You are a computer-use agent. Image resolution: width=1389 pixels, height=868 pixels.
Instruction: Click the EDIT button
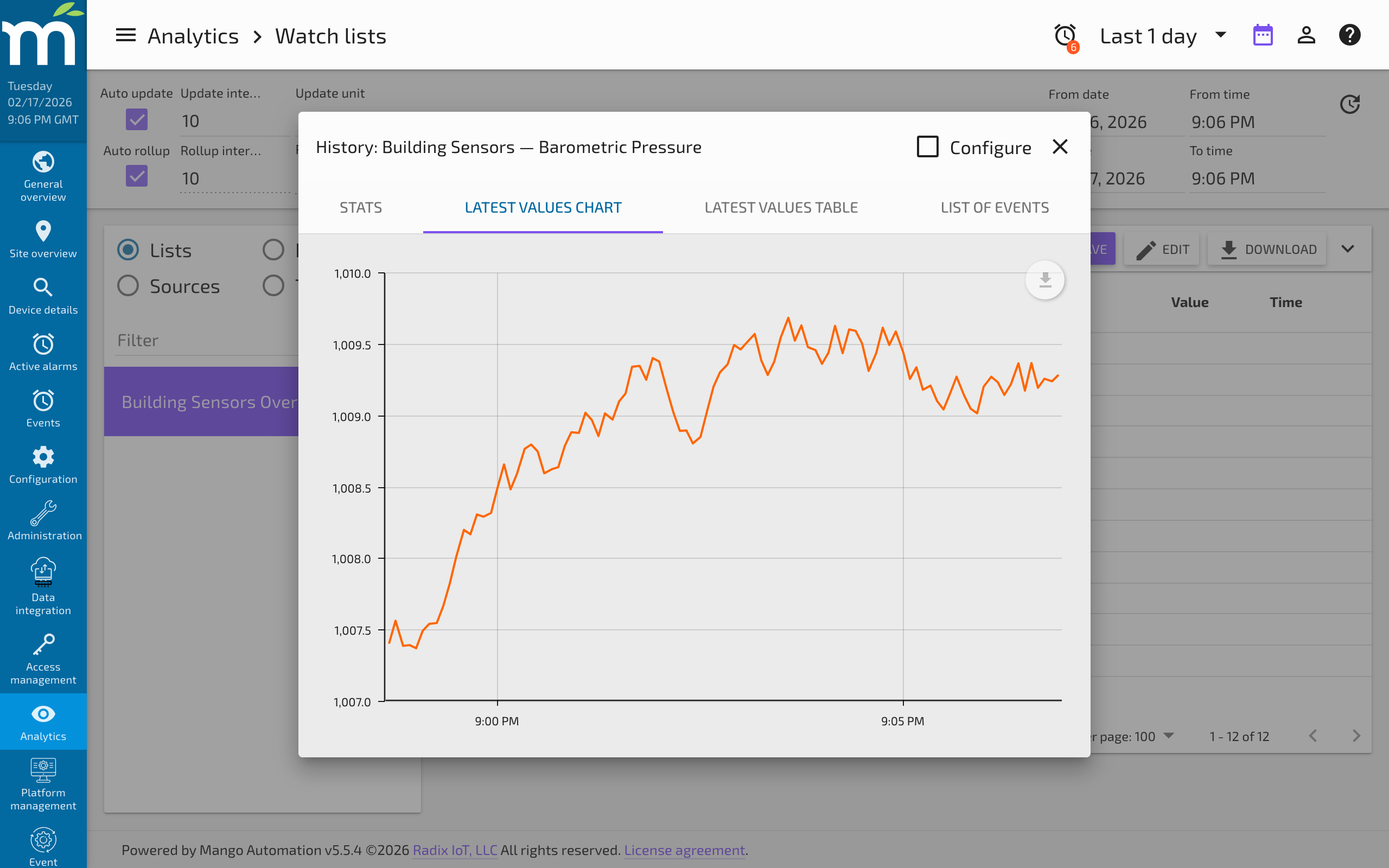[x=1161, y=248]
